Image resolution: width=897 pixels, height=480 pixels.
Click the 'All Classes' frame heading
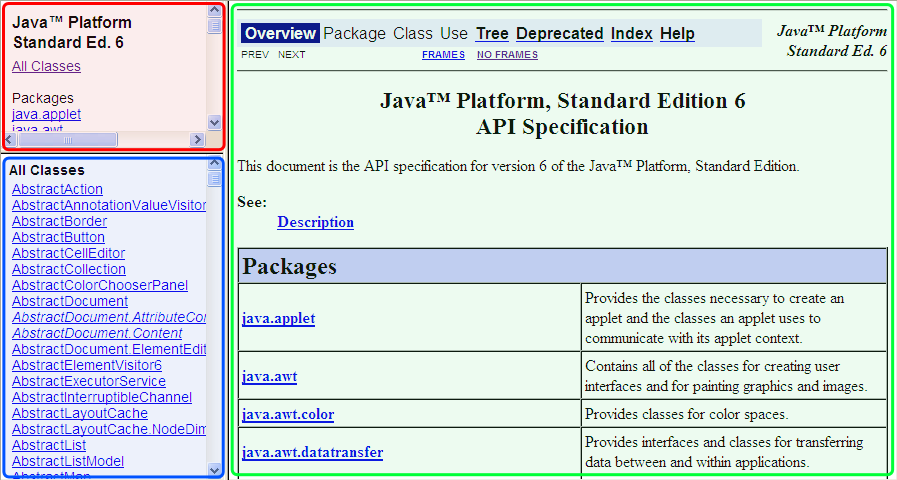(x=47, y=170)
